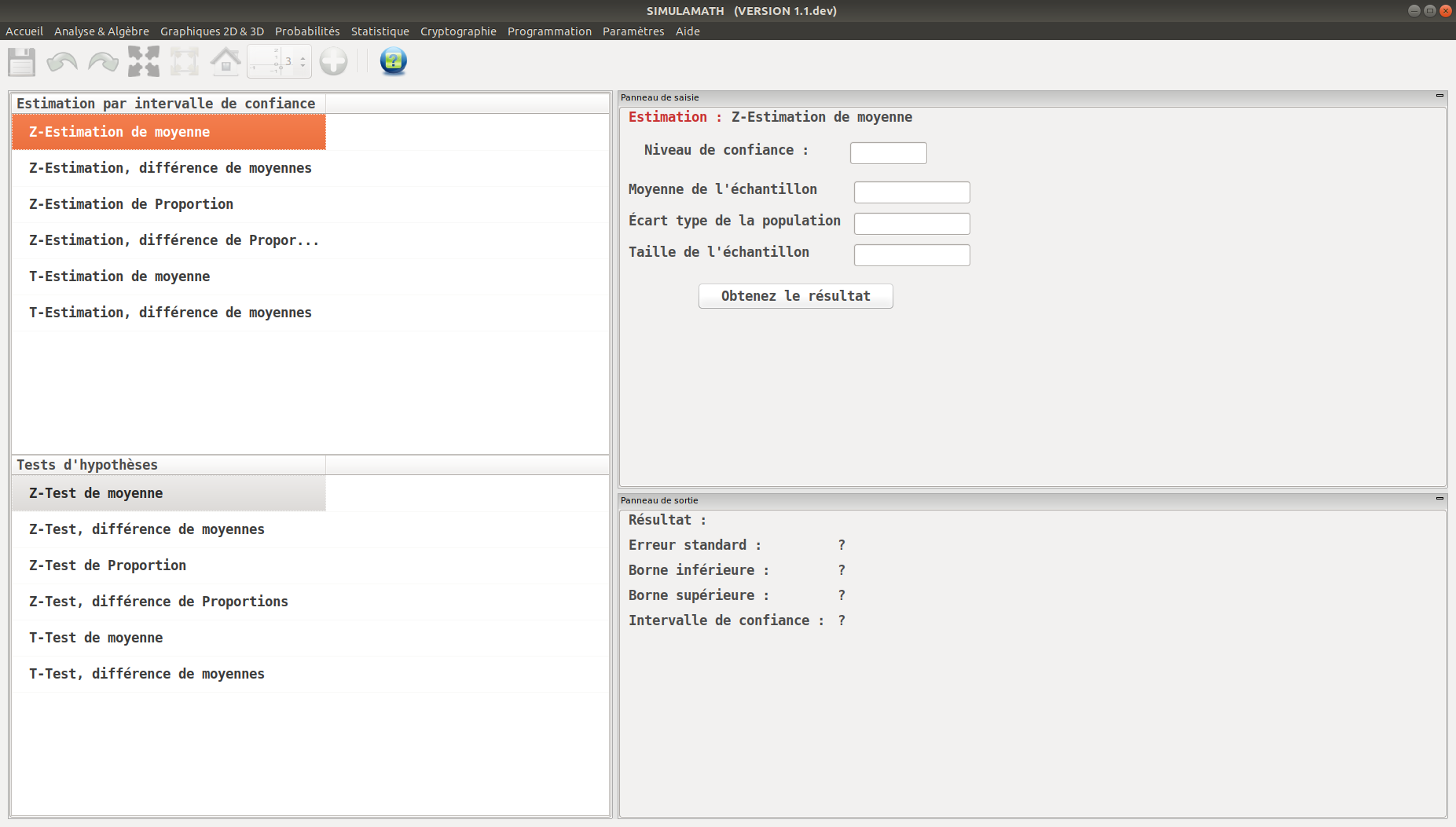Select Z-Estimation, différence de moyennes
The width and height of the screenshot is (1456, 827).
[x=169, y=168]
